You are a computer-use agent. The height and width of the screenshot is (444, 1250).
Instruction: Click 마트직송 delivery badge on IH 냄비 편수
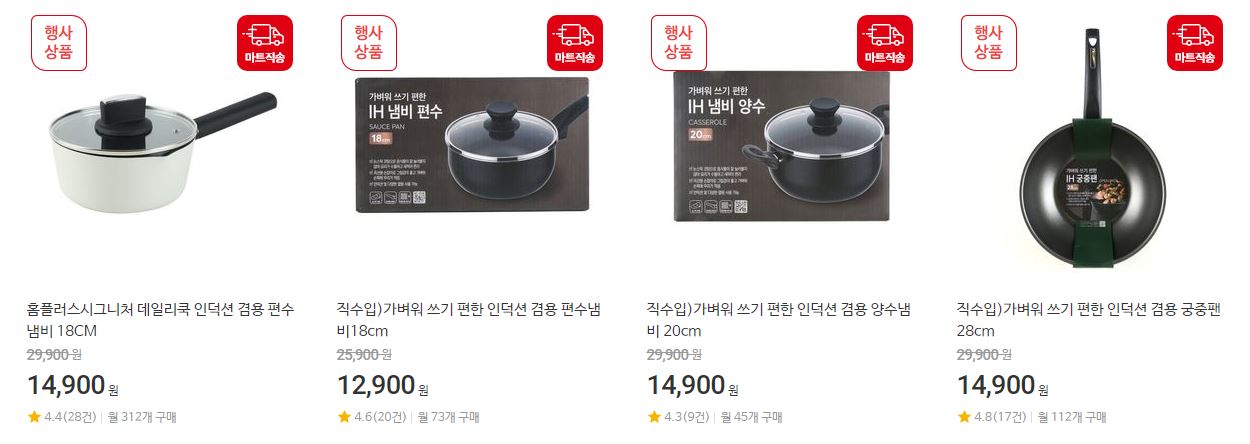pos(575,43)
